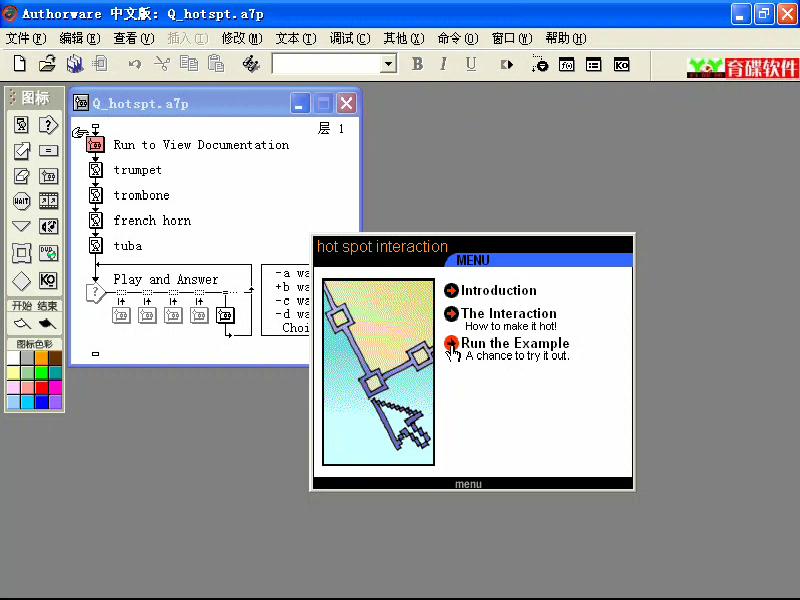Toggle Italic text formatting
This screenshot has width=800, height=600.
tap(443, 64)
